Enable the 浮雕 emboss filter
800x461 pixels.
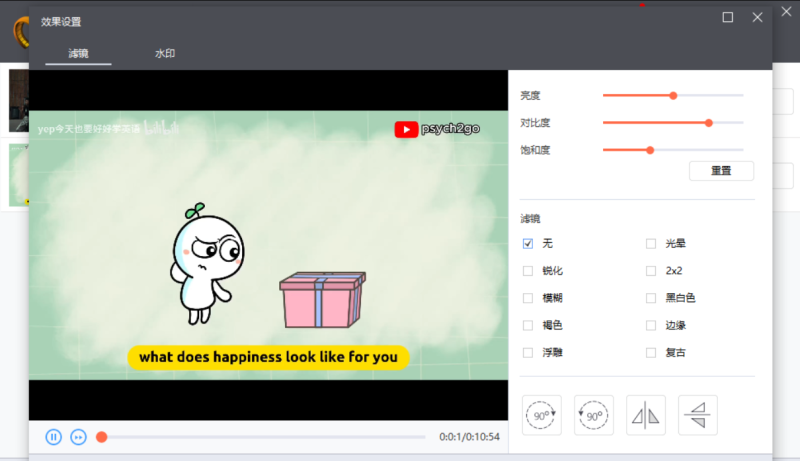[528, 352]
